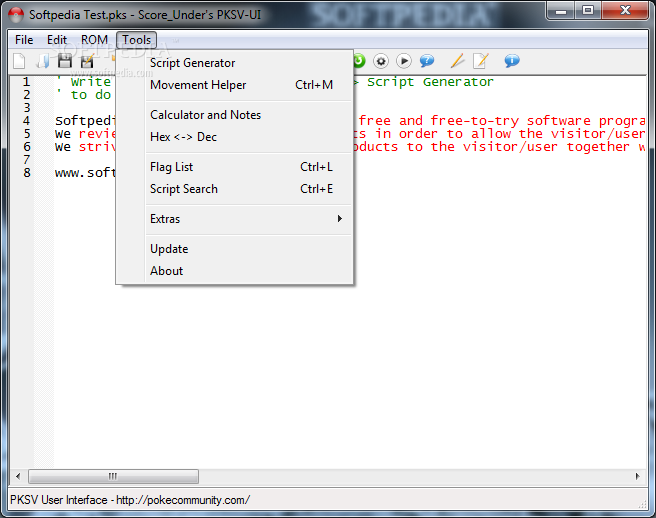Open the File menu

pyautogui.click(x=24, y=40)
